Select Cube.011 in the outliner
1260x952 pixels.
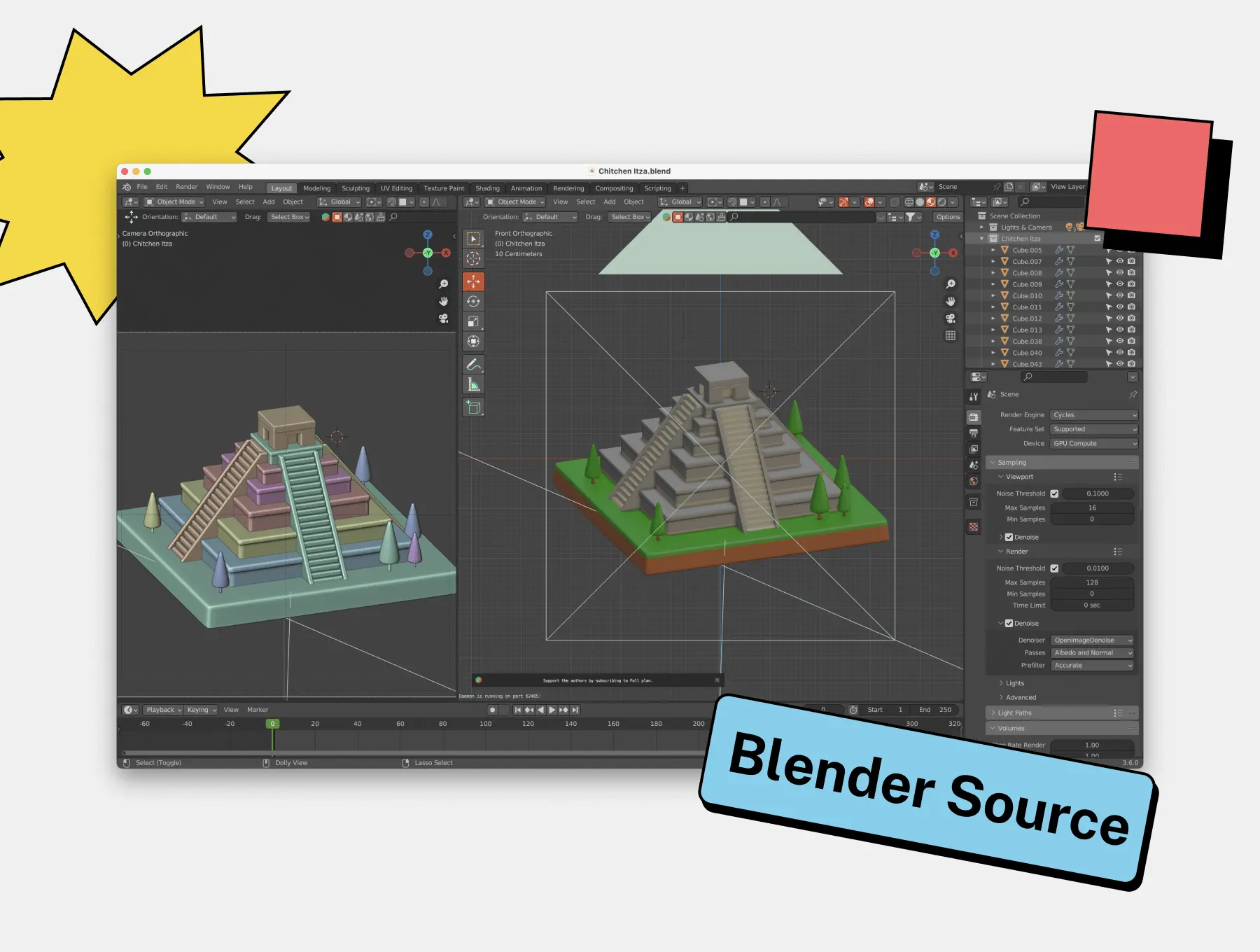(x=1027, y=307)
